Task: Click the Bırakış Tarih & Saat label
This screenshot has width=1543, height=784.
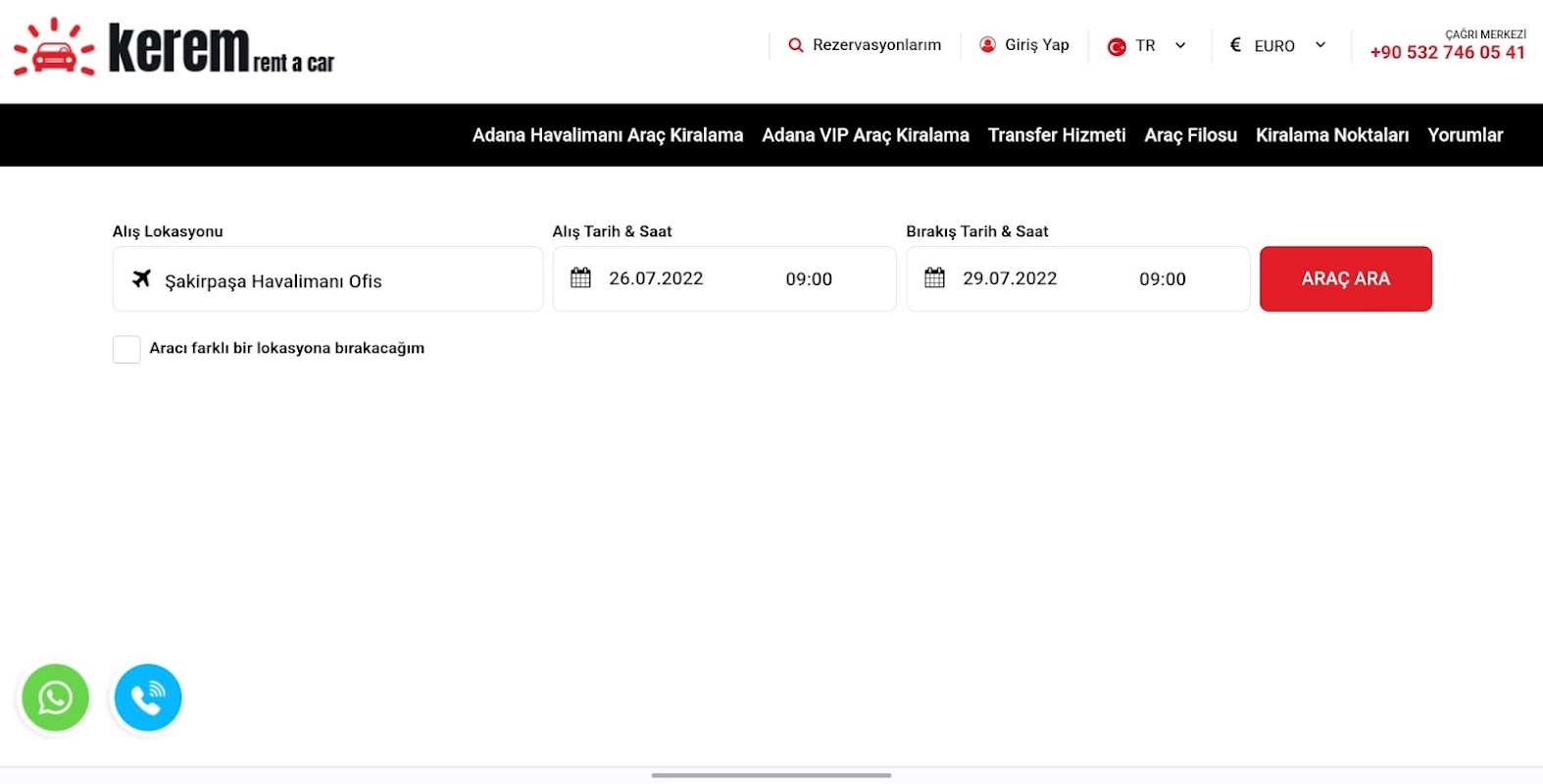Action: pos(977,231)
